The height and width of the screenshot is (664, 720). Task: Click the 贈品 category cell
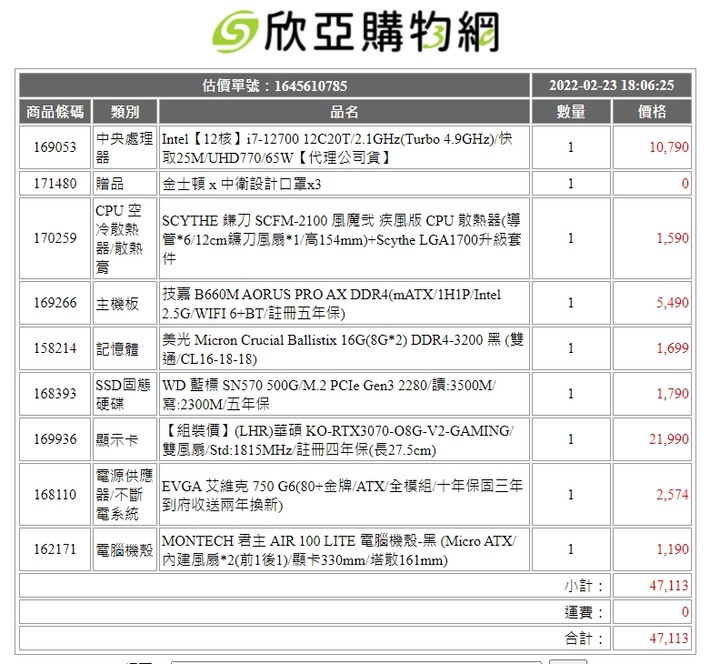tap(125, 184)
